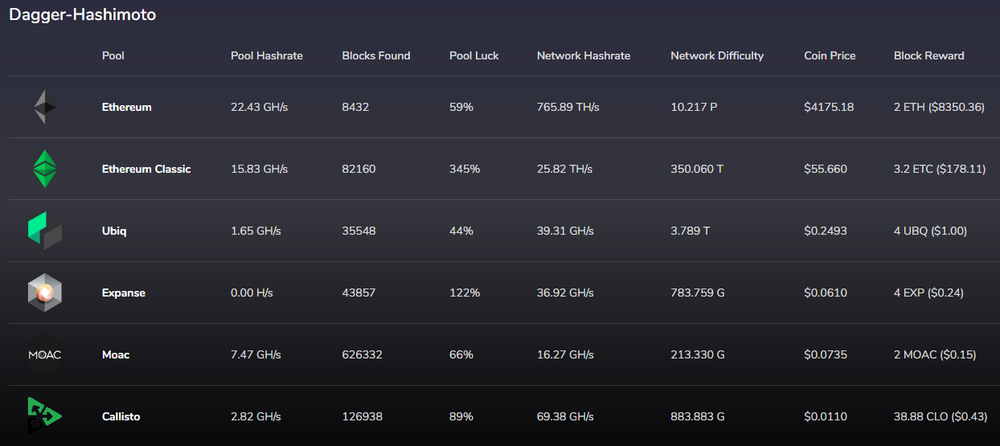Image resolution: width=1000 pixels, height=446 pixels.
Task: Click the Dagger-Hashimoto section heading
Action: pos(82,15)
